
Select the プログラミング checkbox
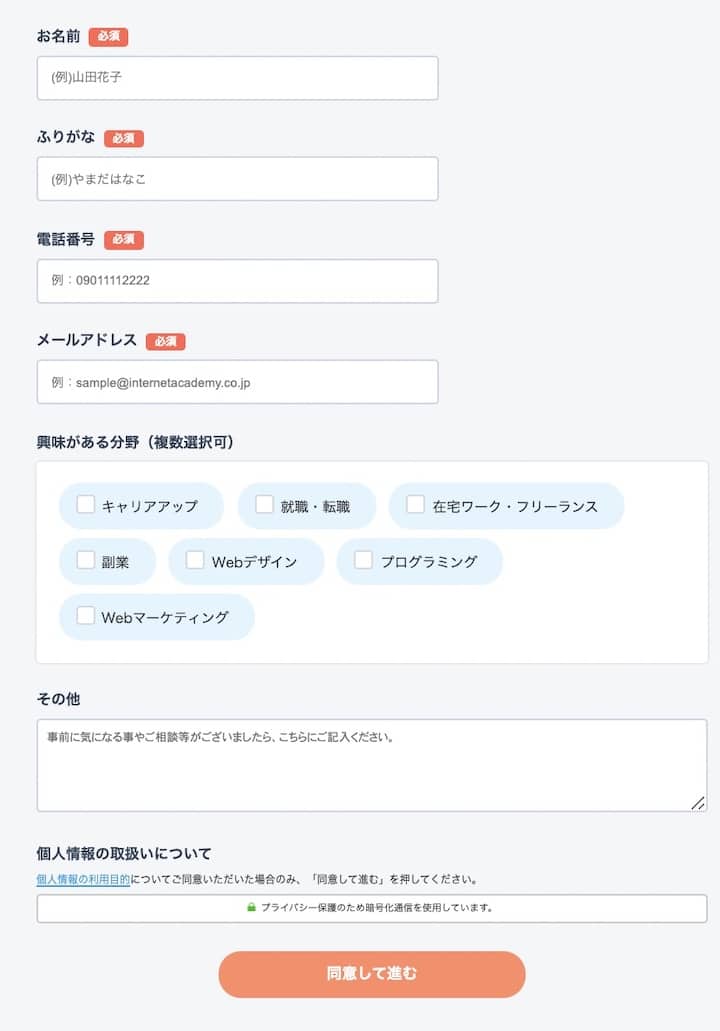362,562
